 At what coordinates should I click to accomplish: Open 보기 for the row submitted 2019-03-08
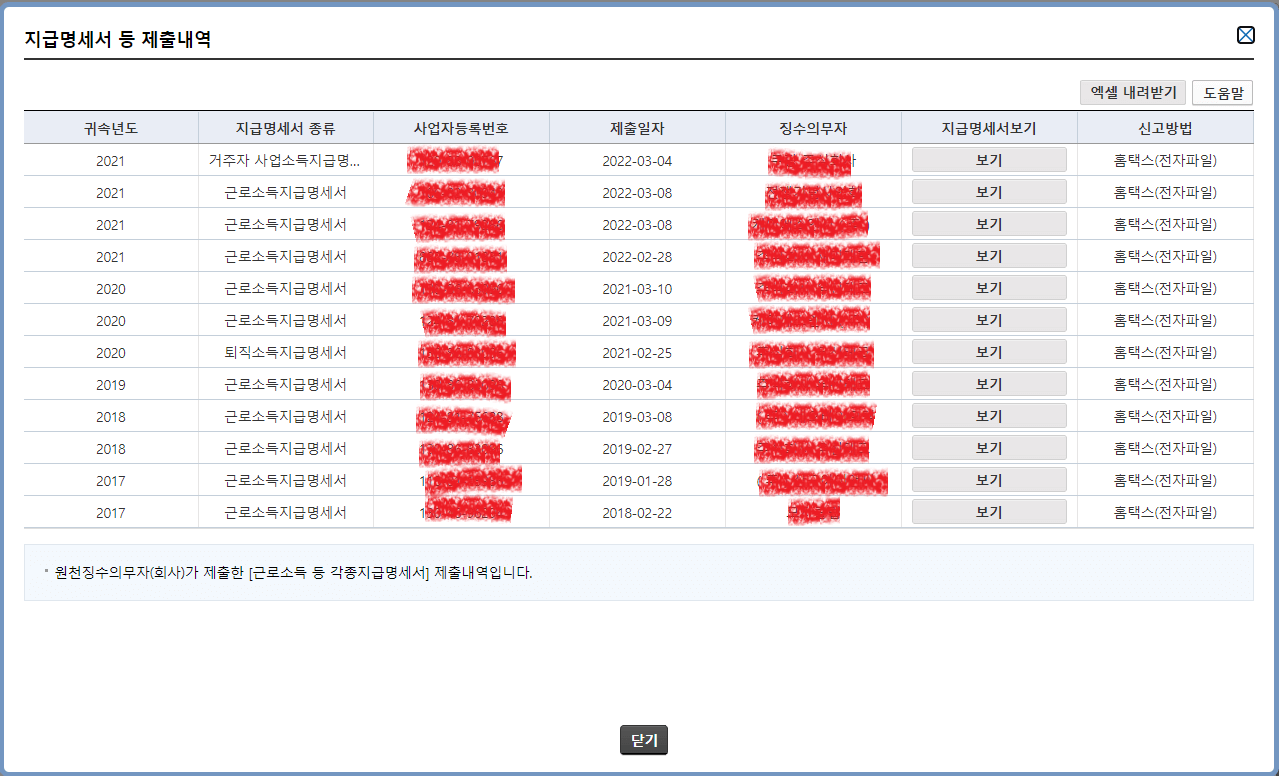(x=988, y=415)
